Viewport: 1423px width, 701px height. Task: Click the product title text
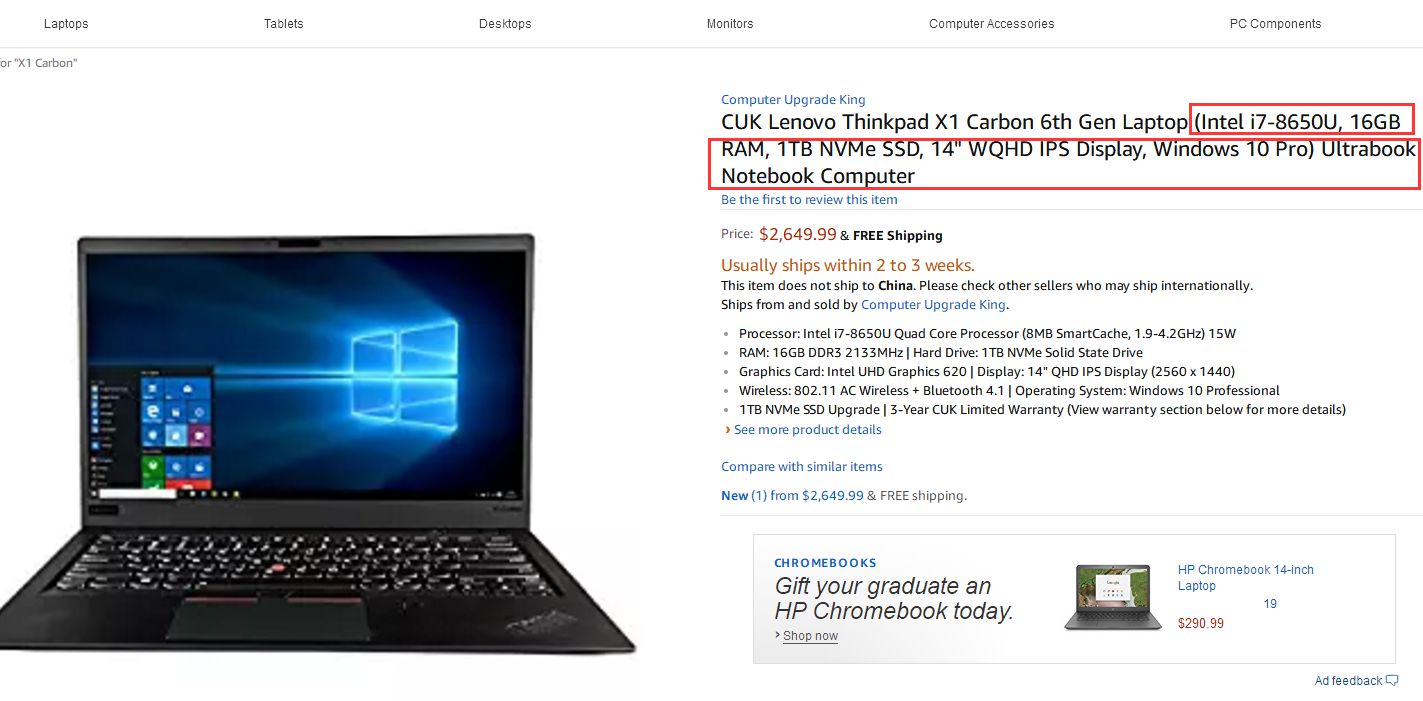pos(1068,149)
